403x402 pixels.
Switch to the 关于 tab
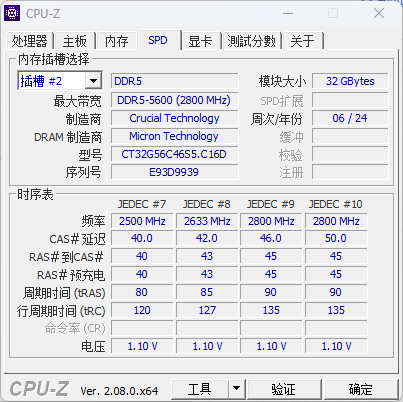(x=303, y=41)
